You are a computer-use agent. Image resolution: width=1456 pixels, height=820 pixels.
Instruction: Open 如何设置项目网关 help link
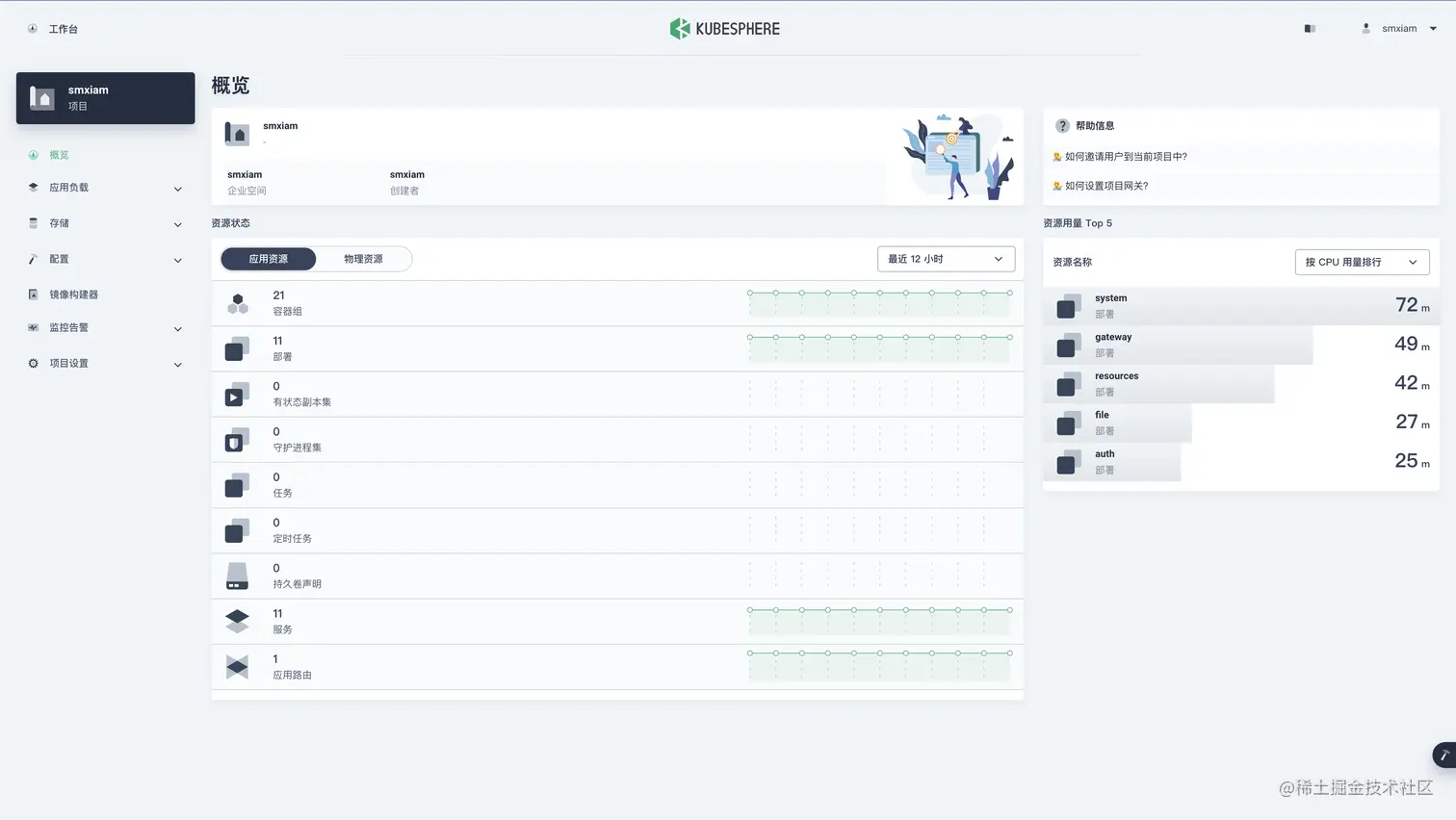1106,186
